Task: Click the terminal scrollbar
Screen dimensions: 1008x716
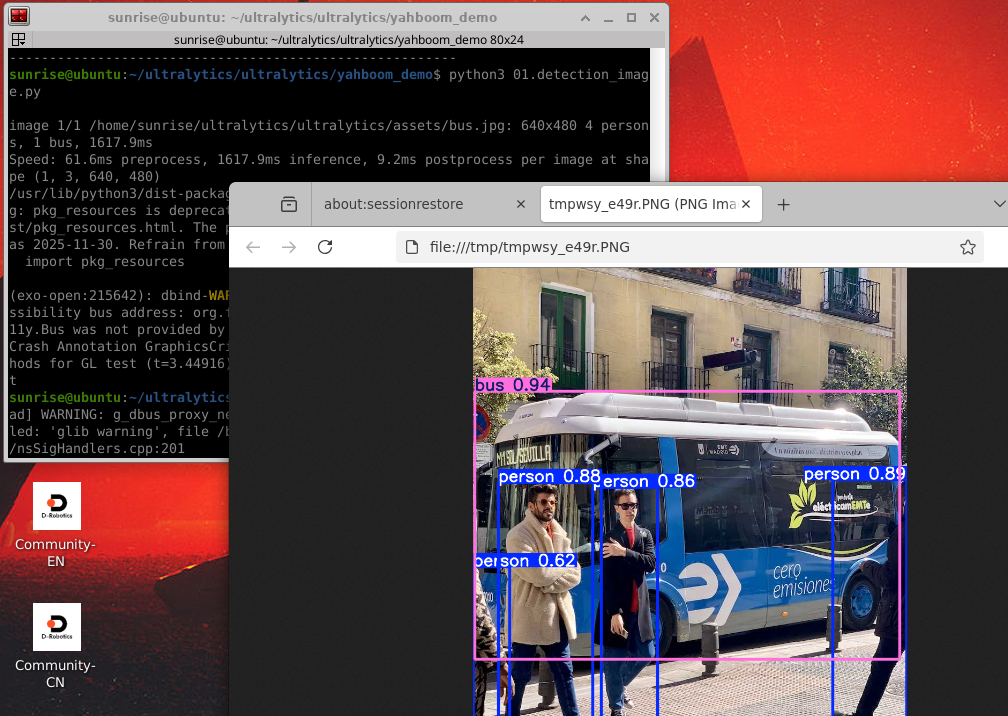Action: click(656, 115)
